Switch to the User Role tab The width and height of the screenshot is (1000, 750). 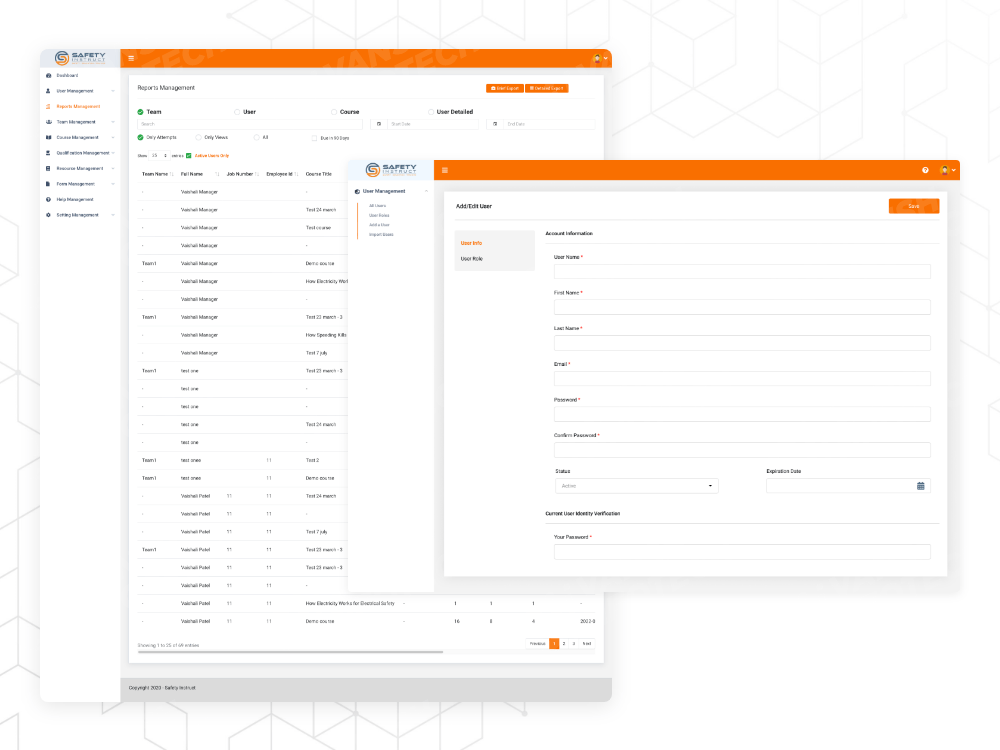click(x=470, y=259)
